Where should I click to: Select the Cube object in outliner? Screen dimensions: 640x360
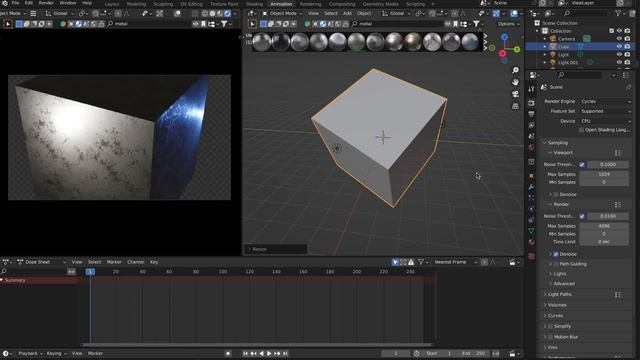564,47
